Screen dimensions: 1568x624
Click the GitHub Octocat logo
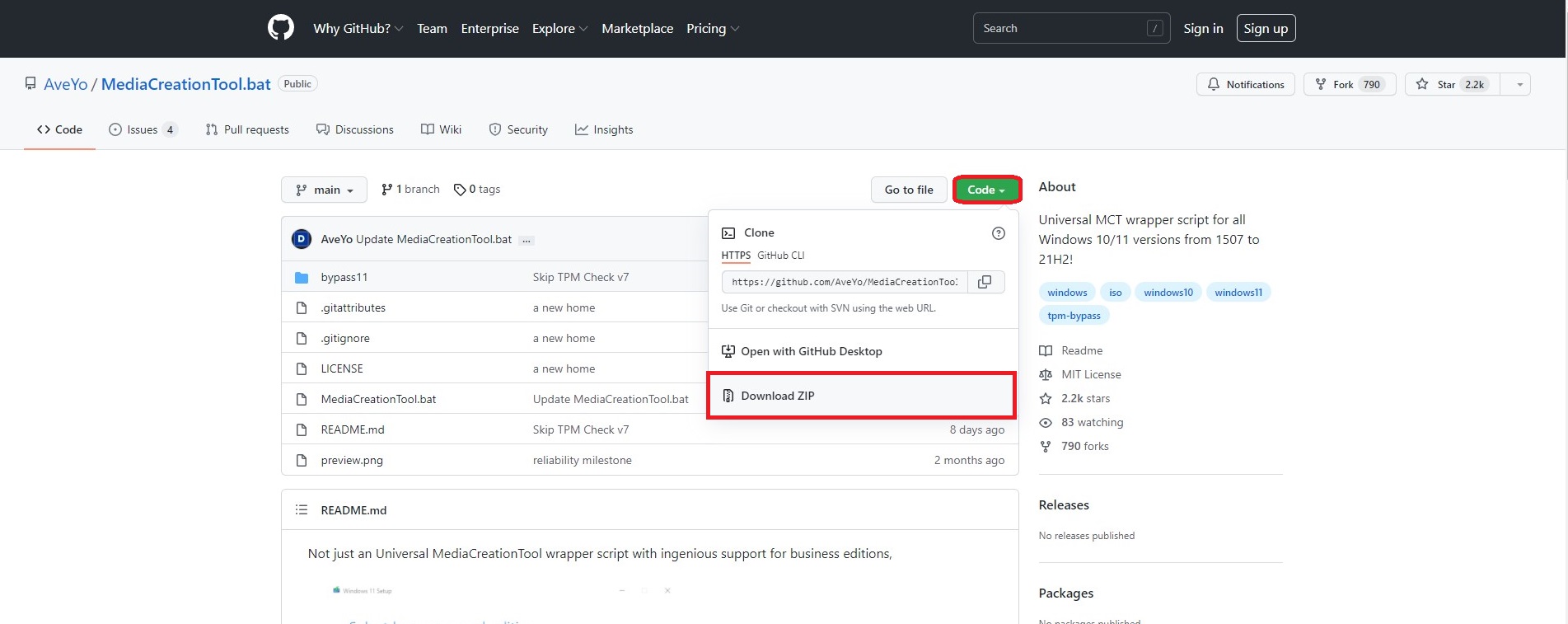(x=280, y=28)
